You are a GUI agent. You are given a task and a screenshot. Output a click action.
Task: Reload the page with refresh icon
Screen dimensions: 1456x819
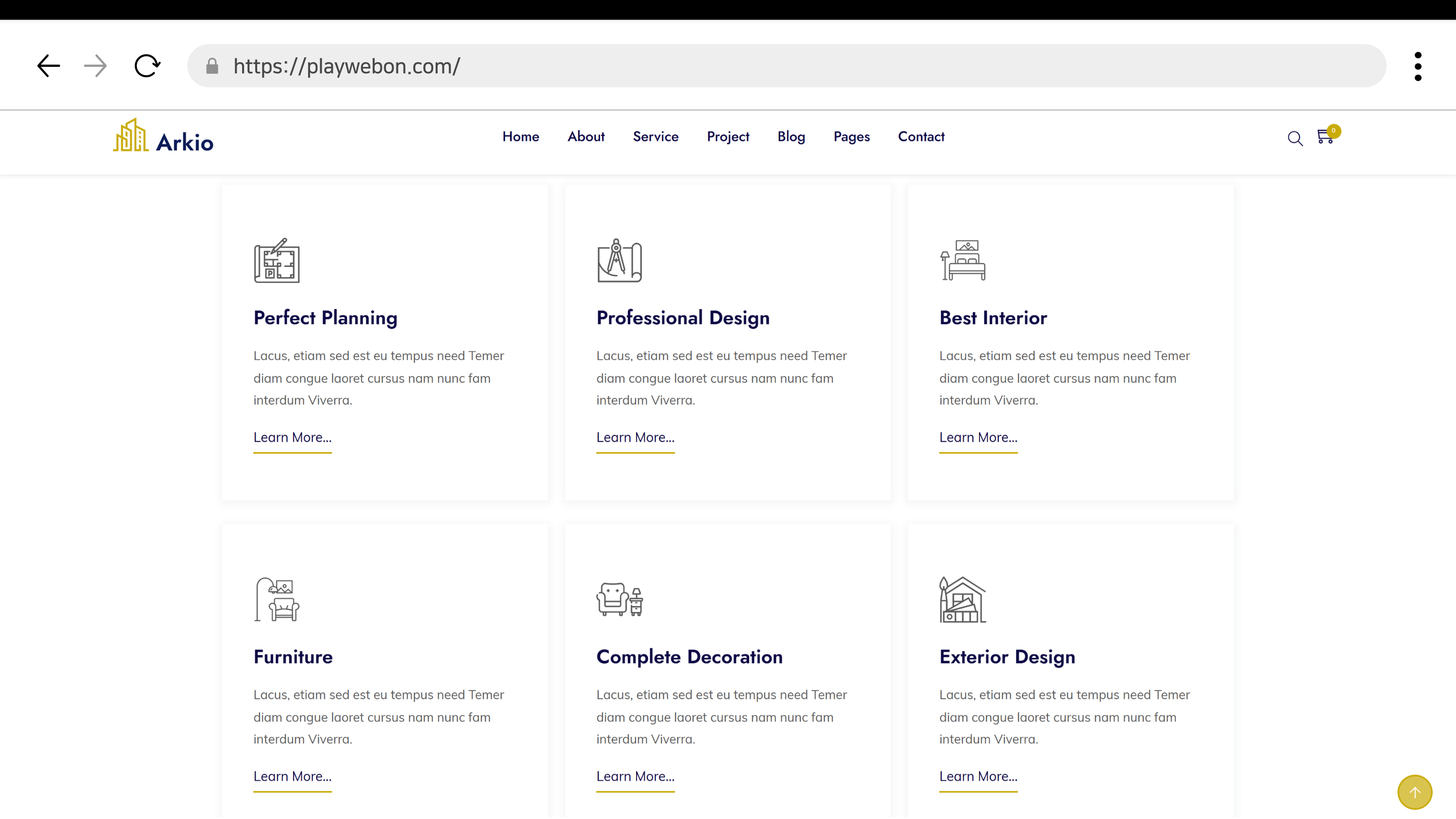[147, 66]
